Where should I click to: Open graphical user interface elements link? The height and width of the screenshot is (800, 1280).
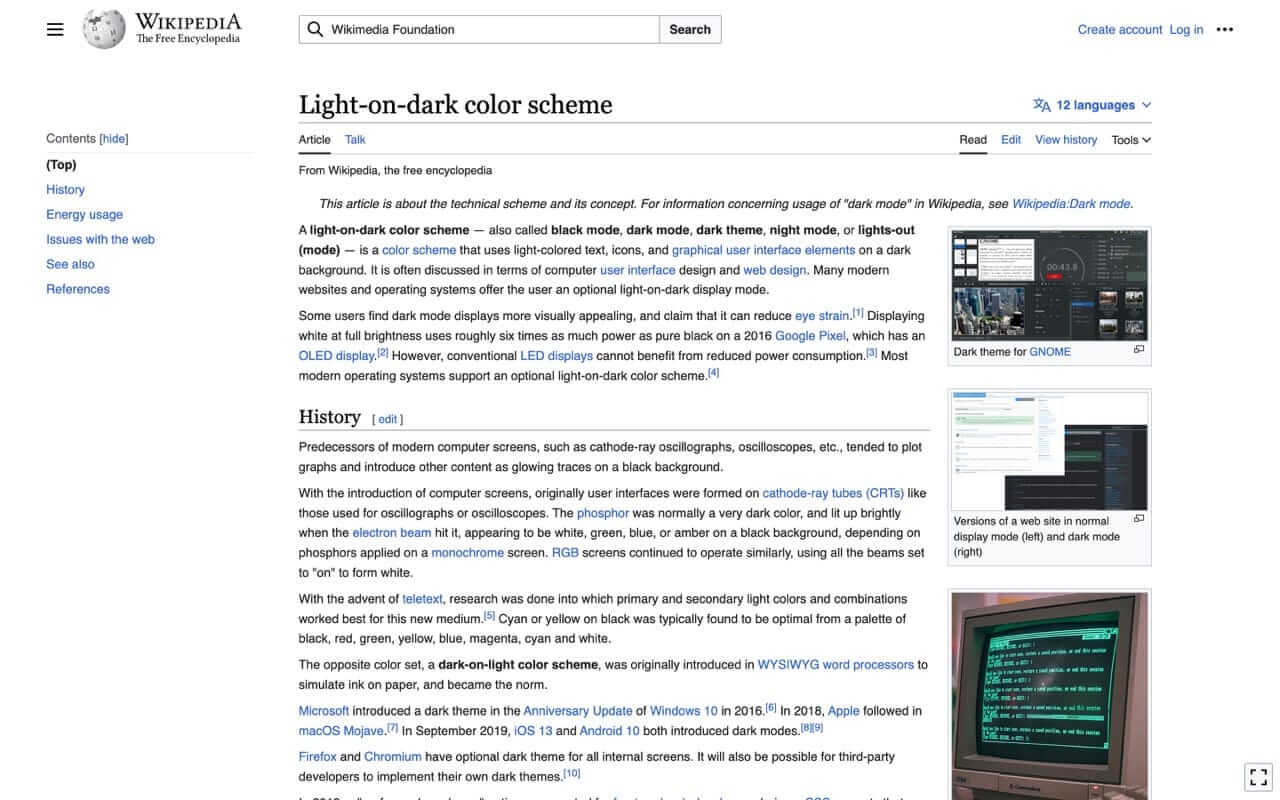point(763,250)
